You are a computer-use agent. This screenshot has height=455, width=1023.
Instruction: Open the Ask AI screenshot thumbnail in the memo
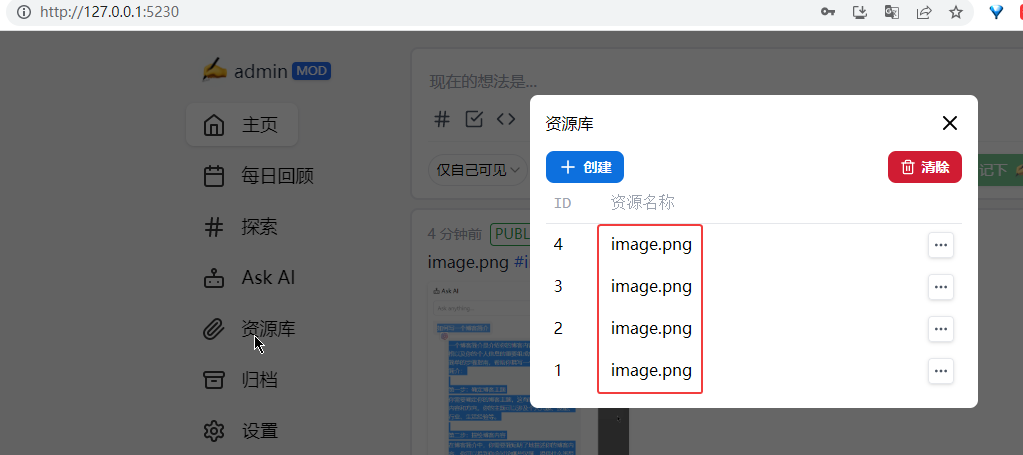(480, 369)
